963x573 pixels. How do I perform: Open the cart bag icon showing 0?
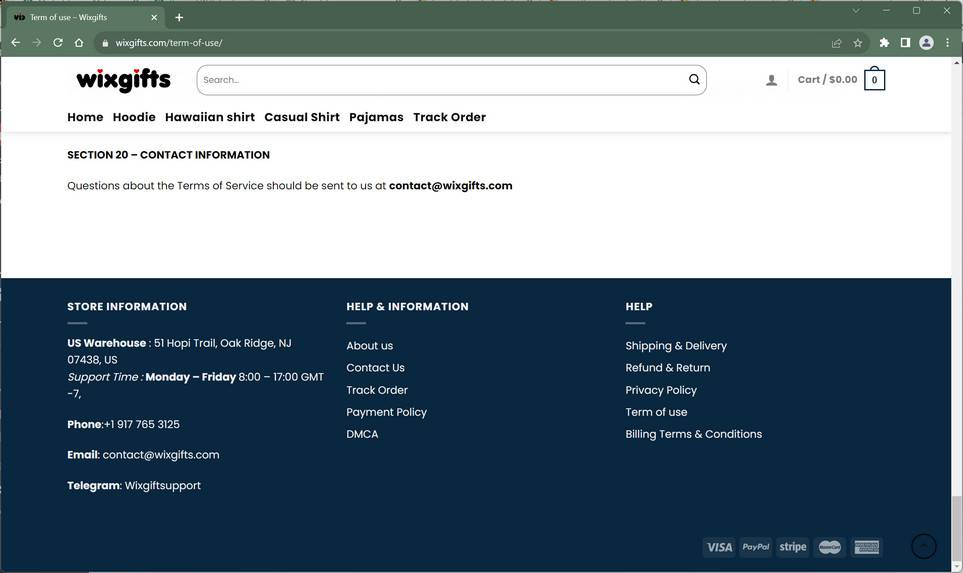point(875,79)
